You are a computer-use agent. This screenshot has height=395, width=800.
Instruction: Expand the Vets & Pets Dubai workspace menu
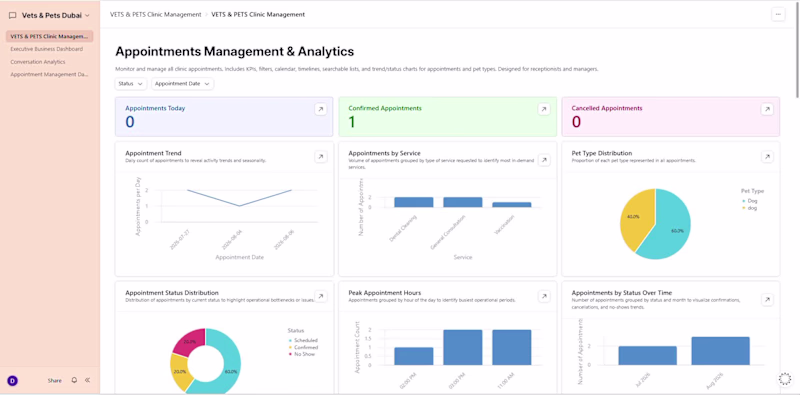(49, 15)
